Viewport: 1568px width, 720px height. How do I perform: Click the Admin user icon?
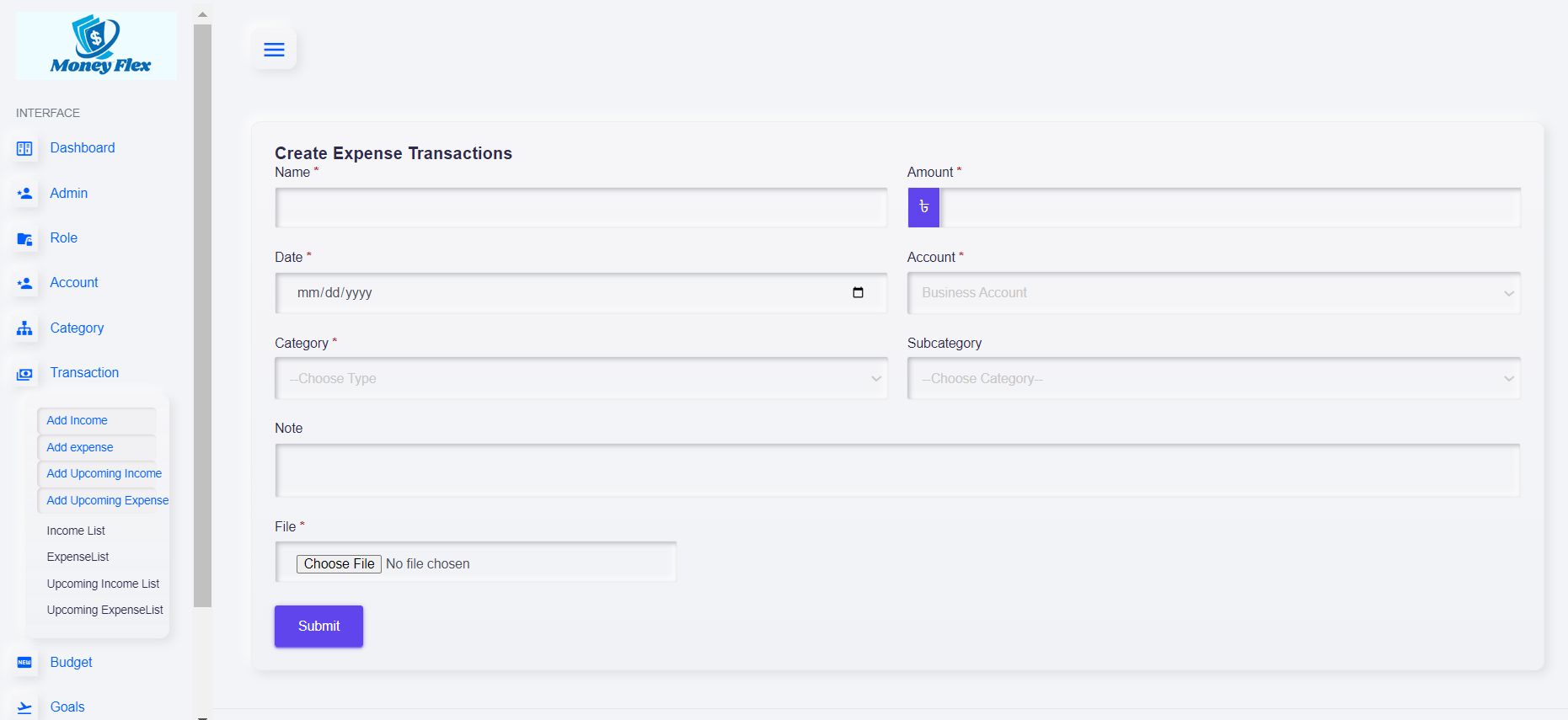pos(24,194)
